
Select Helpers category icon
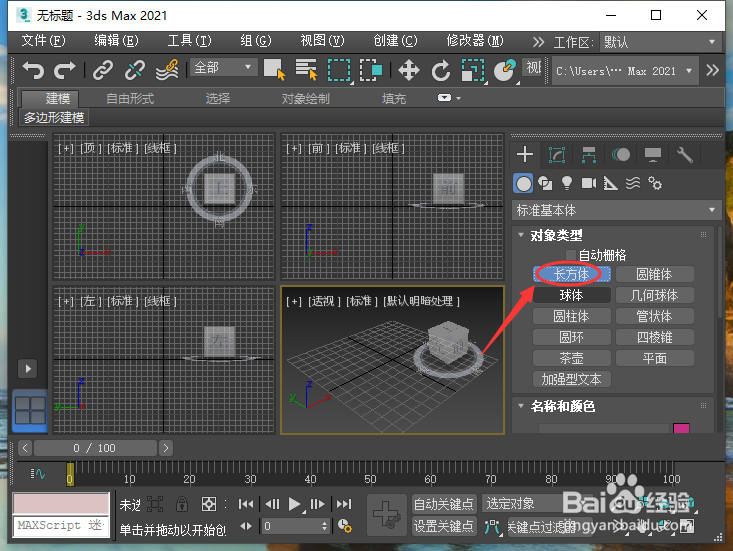pyautogui.click(x=611, y=184)
